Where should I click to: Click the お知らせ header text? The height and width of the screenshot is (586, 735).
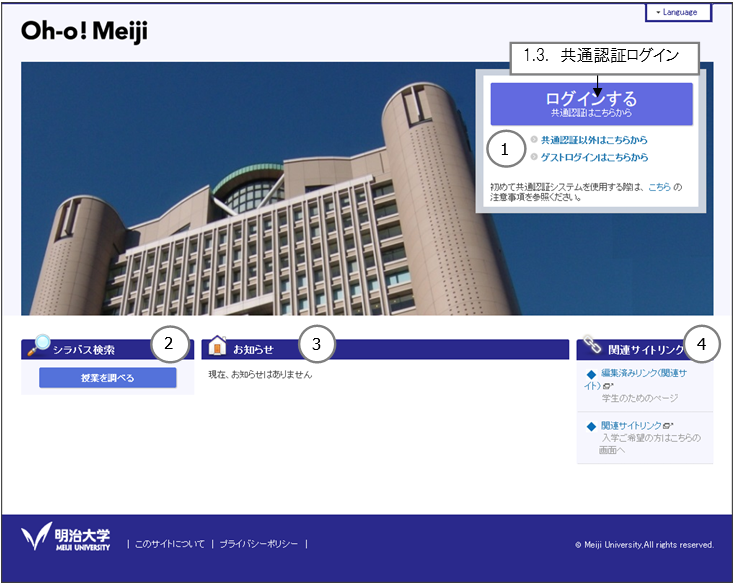click(254, 349)
